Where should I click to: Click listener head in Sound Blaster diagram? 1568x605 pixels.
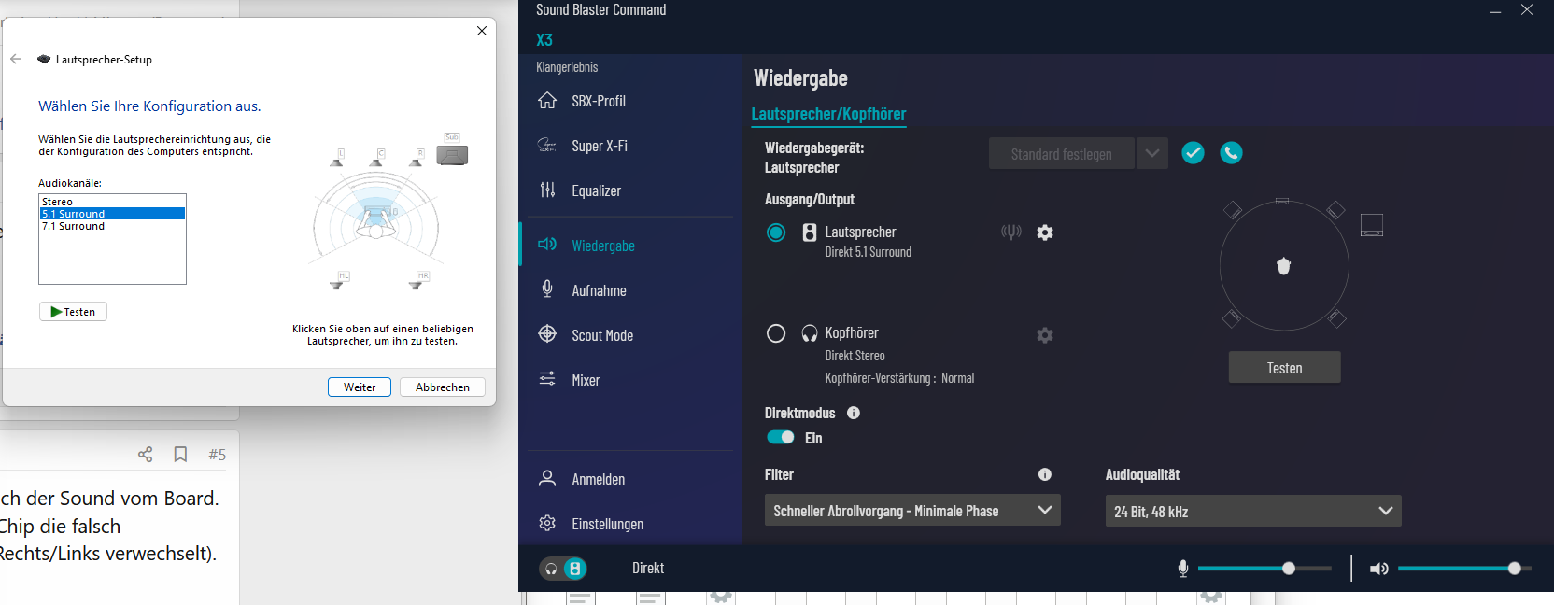[1283, 266]
